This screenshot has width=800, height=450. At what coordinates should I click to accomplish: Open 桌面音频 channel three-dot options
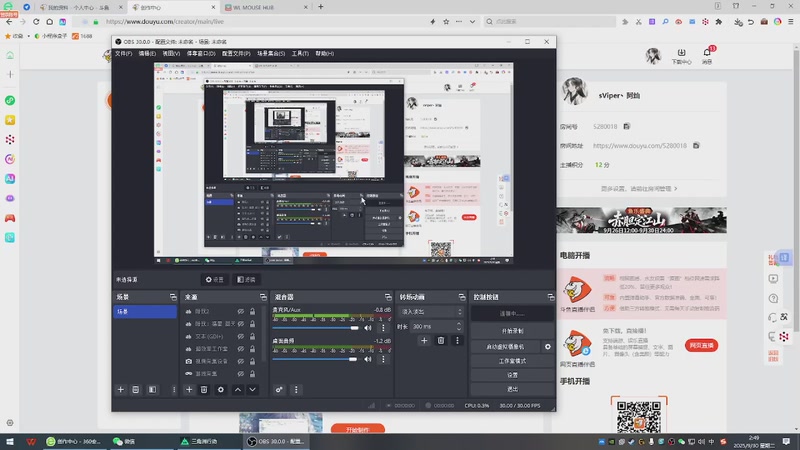point(383,359)
